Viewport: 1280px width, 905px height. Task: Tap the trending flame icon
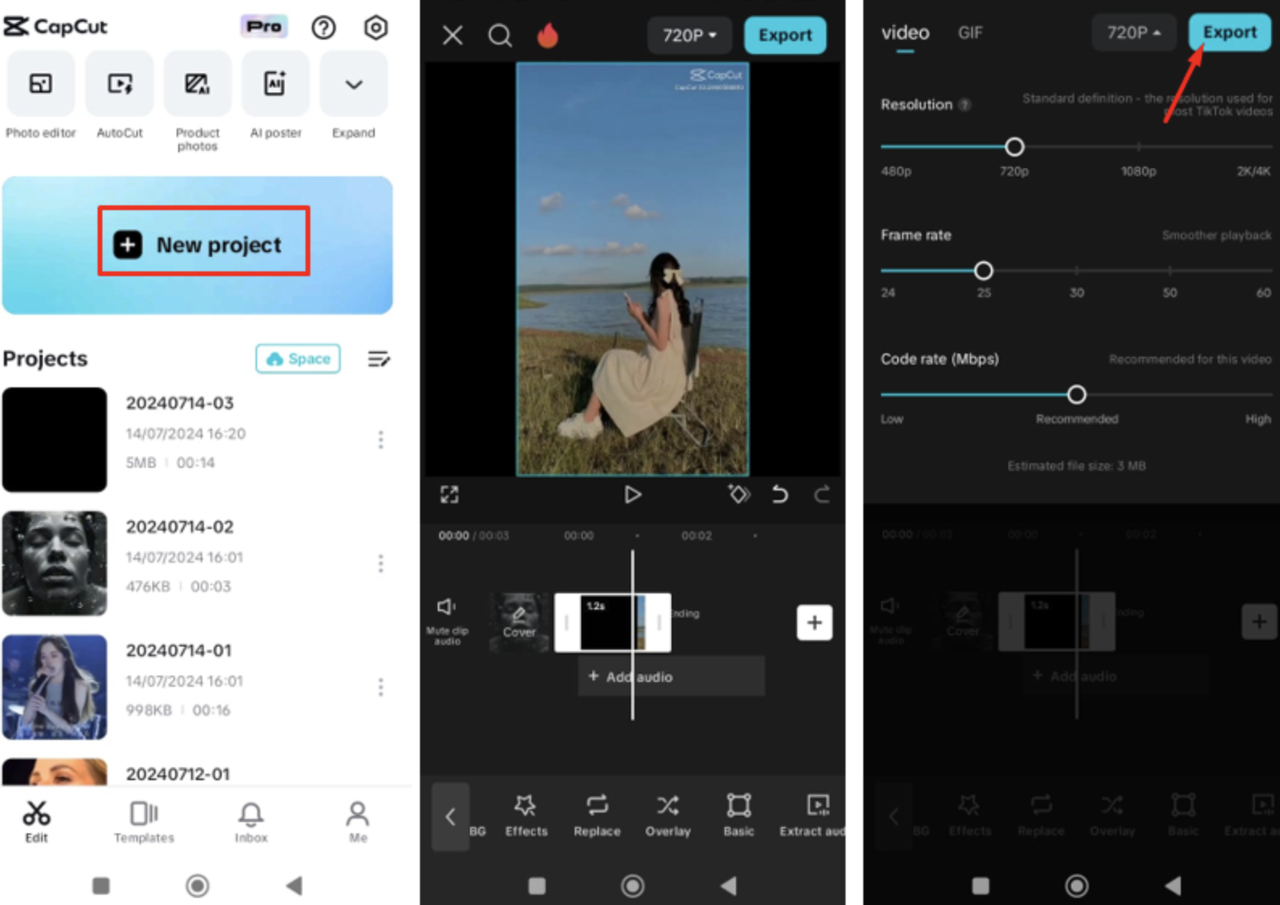click(548, 35)
